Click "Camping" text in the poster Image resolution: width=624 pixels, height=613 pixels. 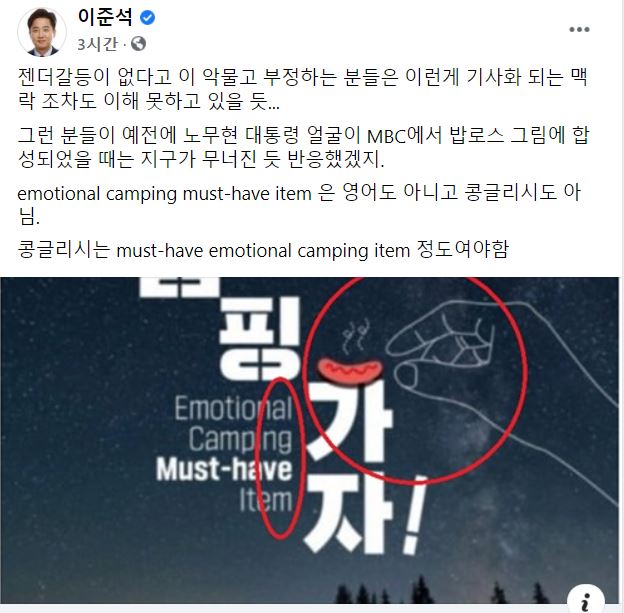pyautogui.click(x=240, y=439)
